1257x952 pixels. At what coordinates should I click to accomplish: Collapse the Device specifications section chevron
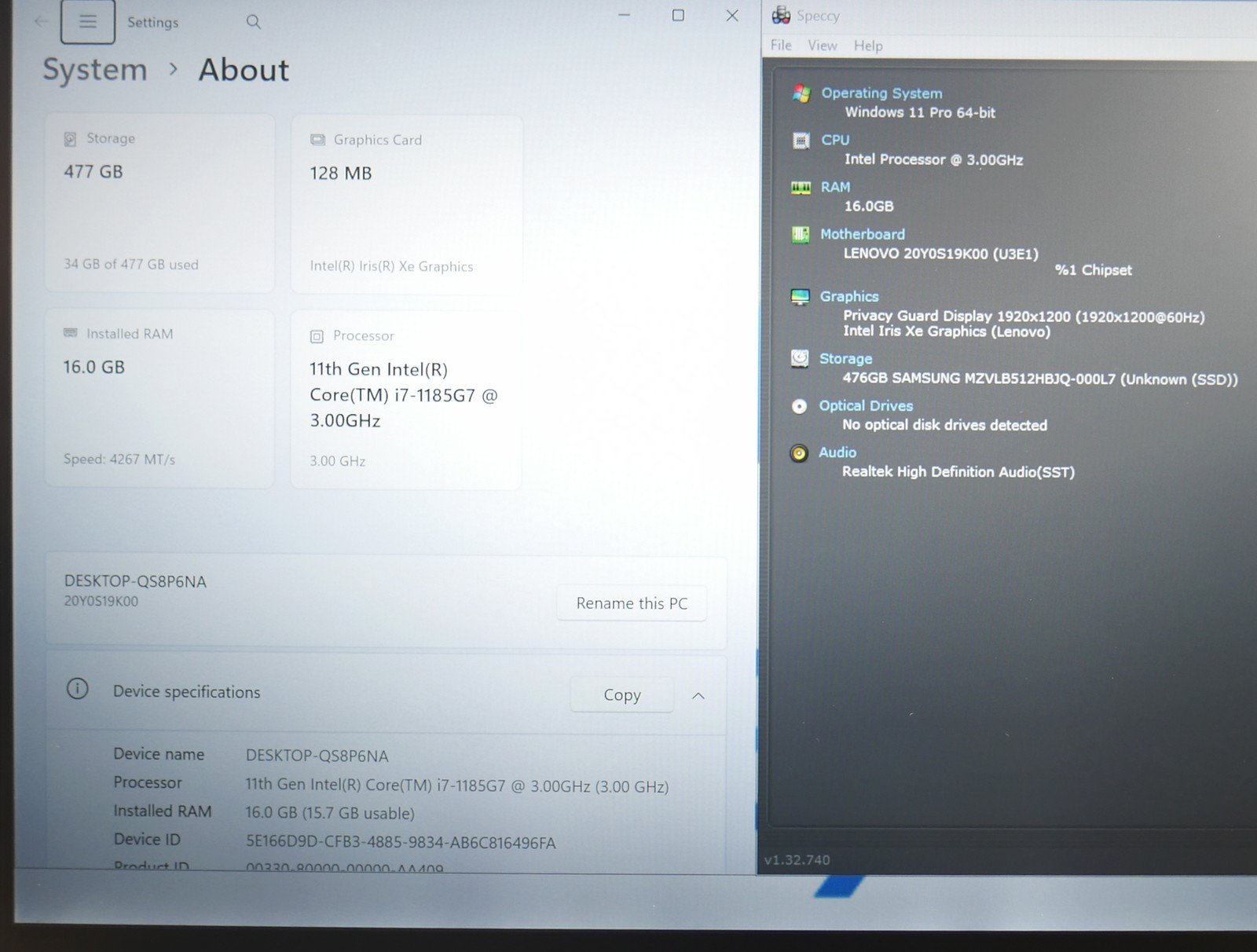(698, 696)
